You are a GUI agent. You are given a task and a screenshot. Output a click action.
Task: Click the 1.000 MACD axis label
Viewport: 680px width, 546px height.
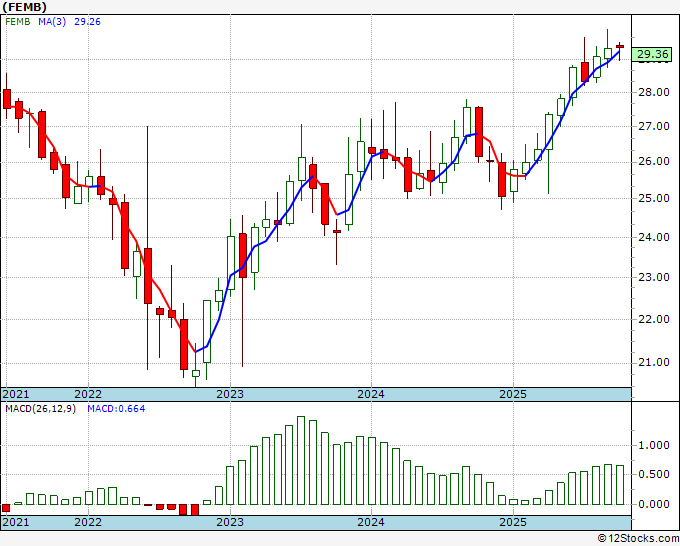pyautogui.click(x=654, y=445)
